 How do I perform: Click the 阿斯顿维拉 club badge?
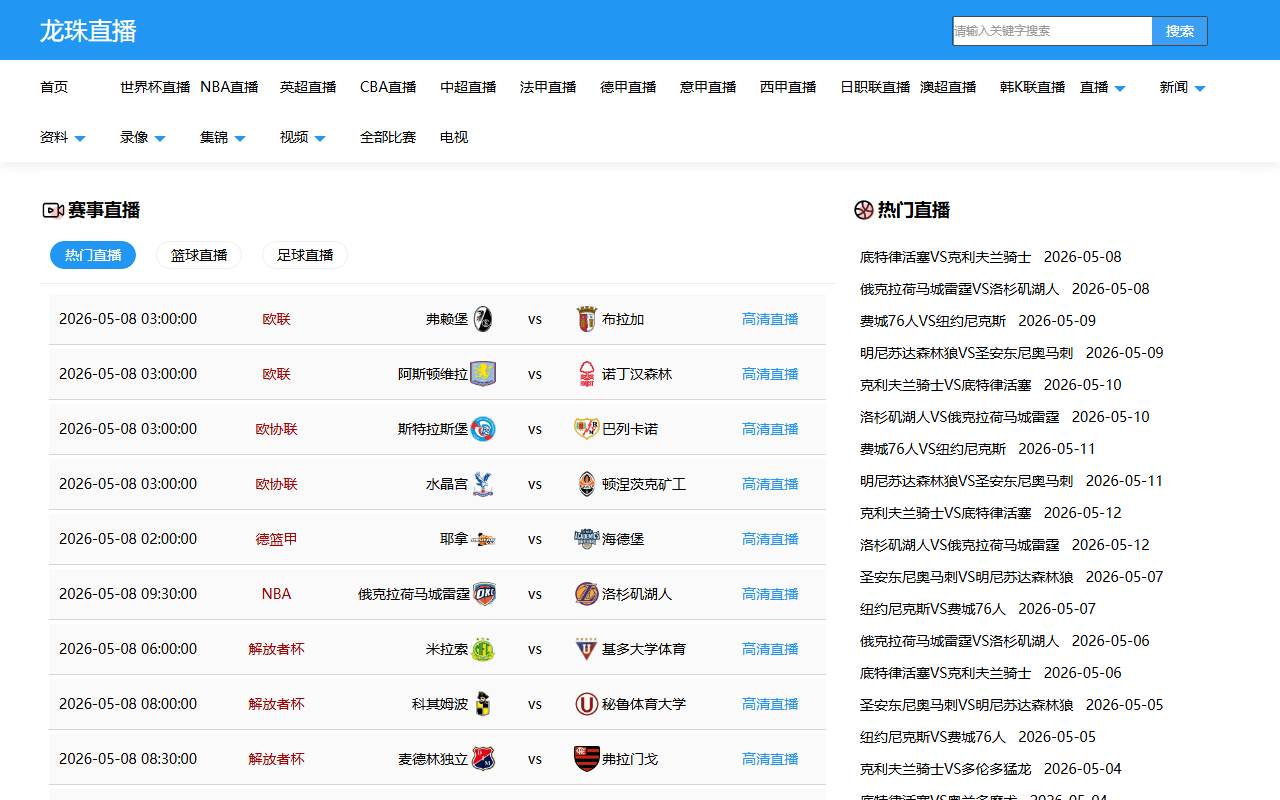coord(483,374)
